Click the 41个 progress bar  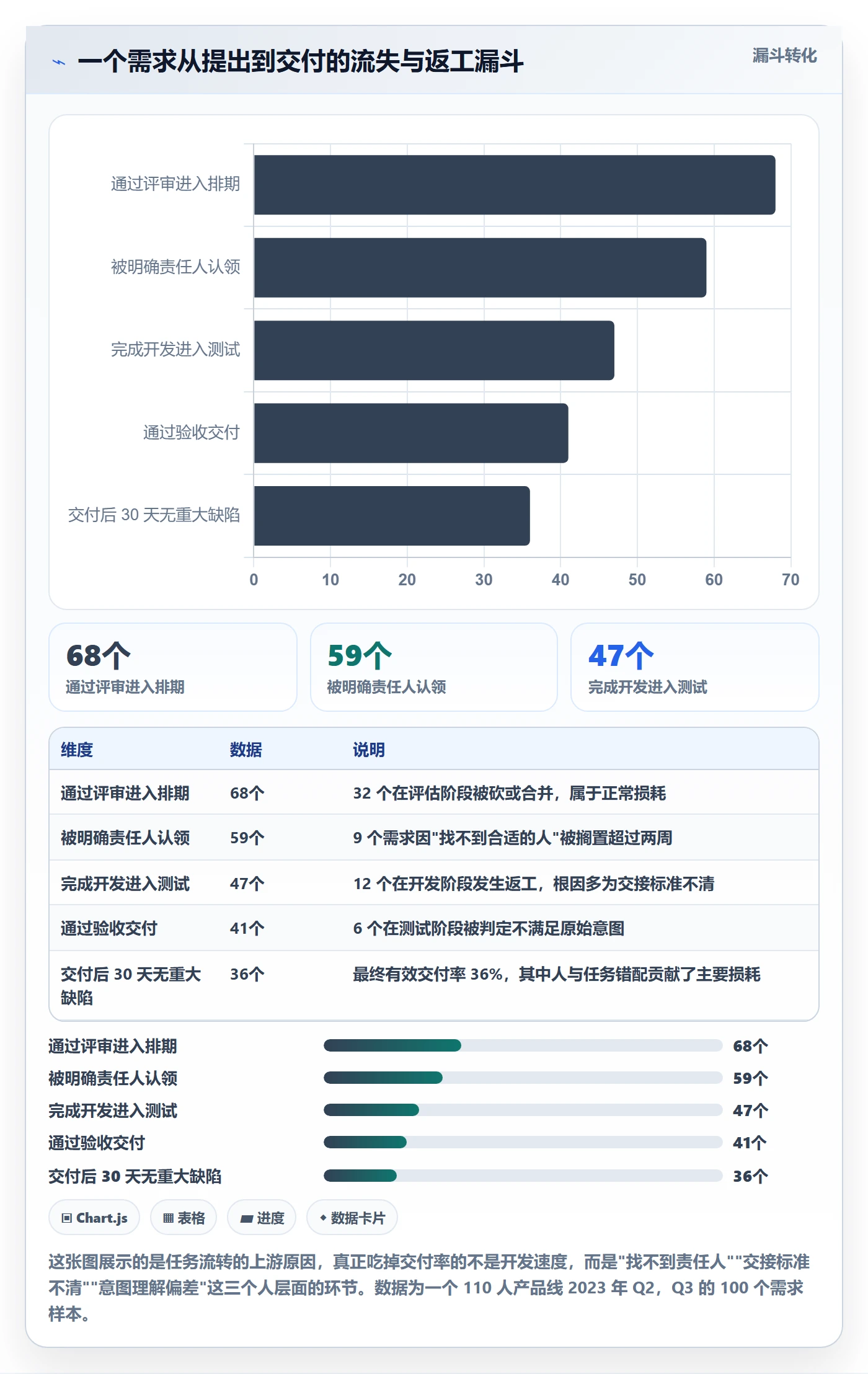(523, 1142)
